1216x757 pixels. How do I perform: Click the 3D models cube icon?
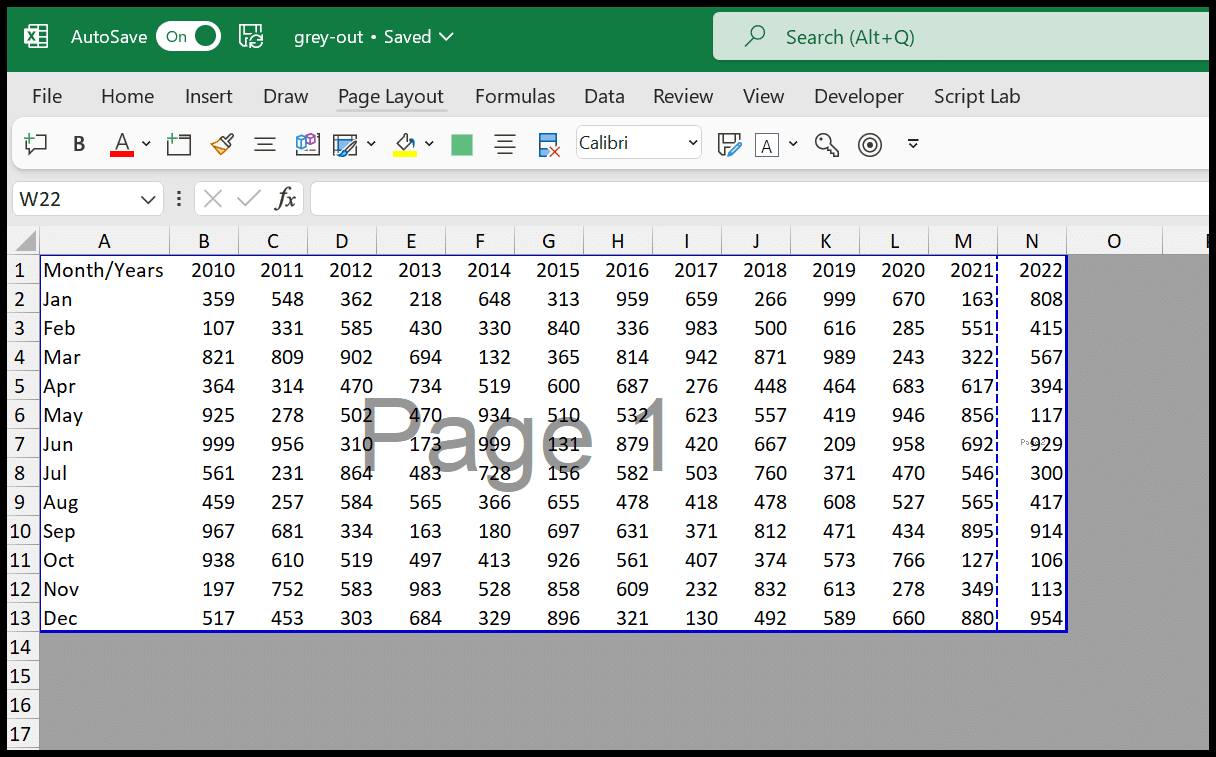307,144
